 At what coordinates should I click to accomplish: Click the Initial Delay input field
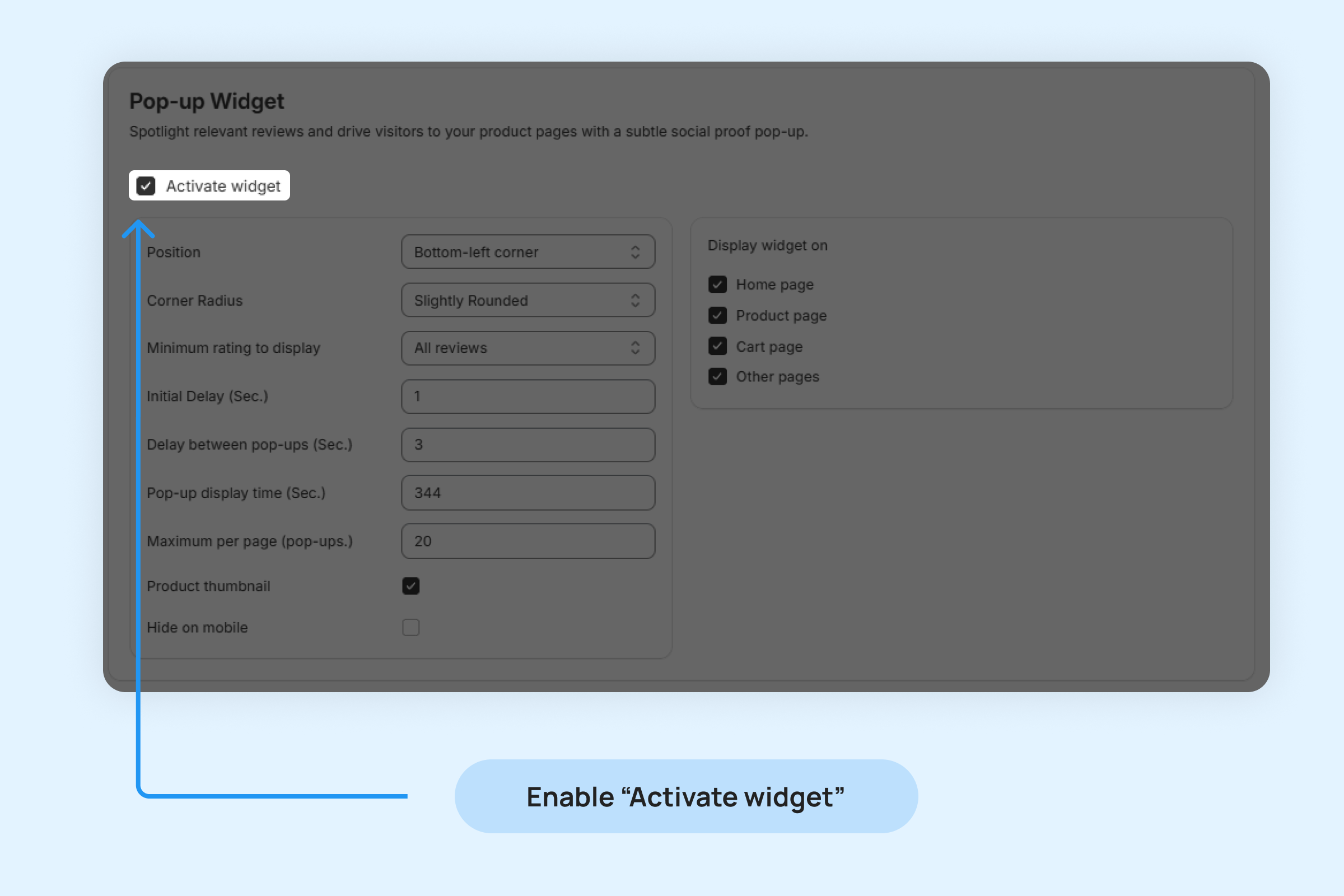[527, 396]
